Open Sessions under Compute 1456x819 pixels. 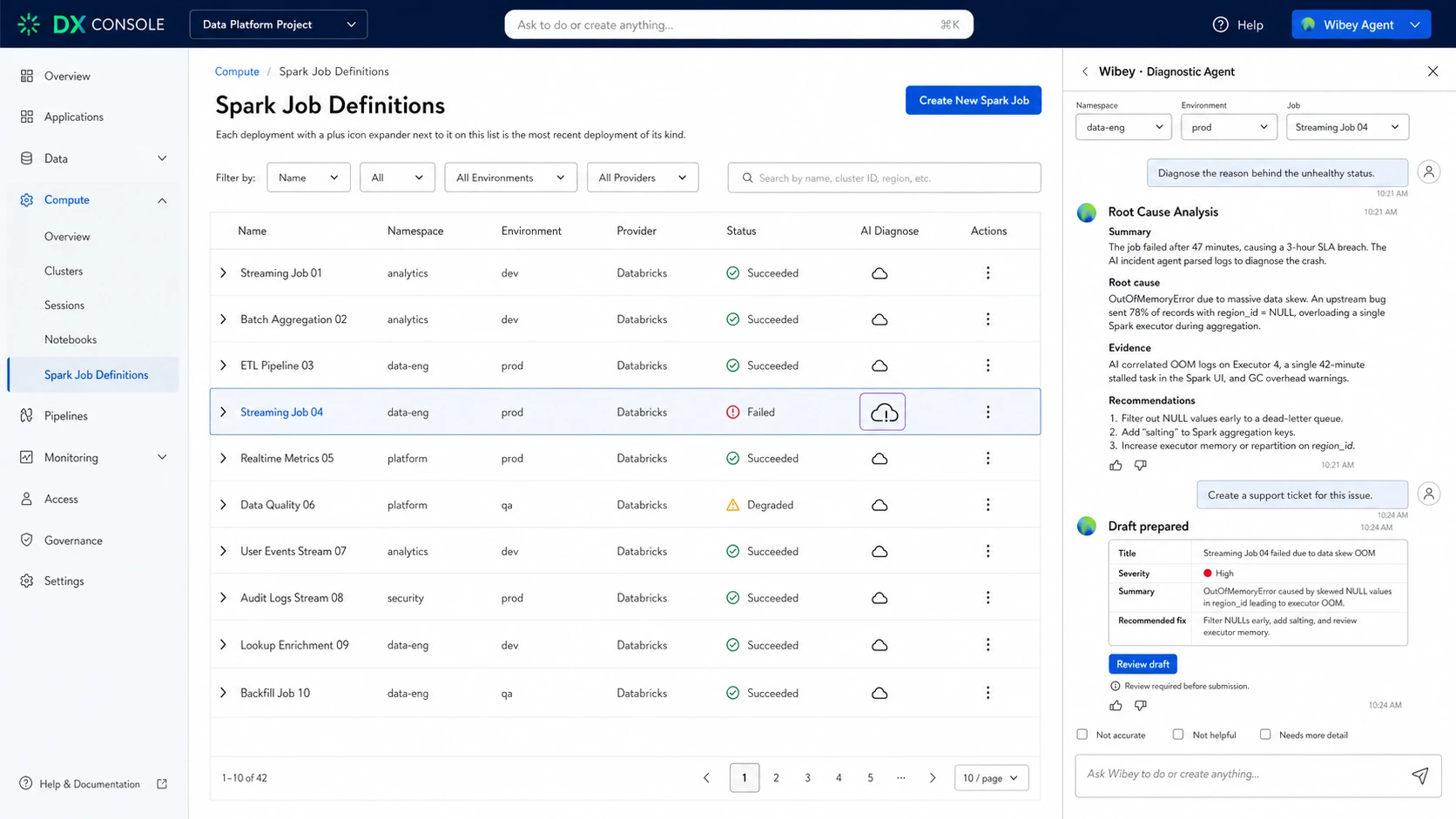pyautogui.click(x=64, y=305)
